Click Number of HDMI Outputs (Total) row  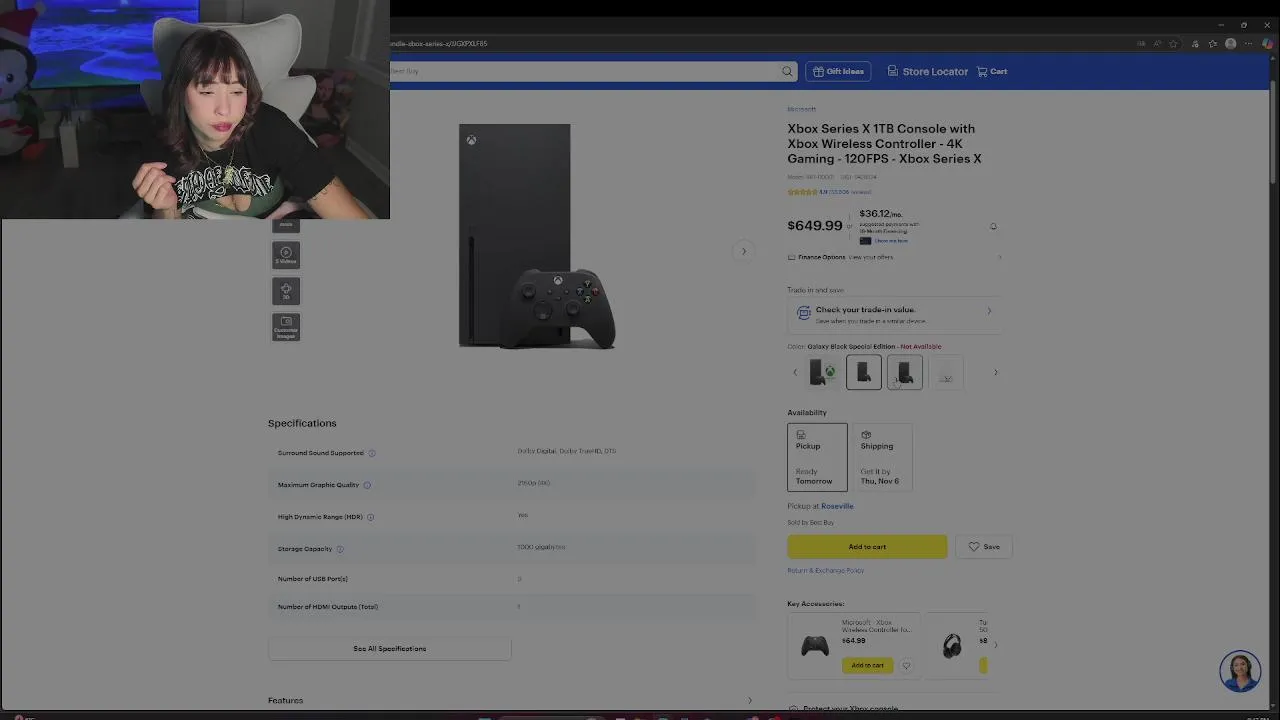511,607
